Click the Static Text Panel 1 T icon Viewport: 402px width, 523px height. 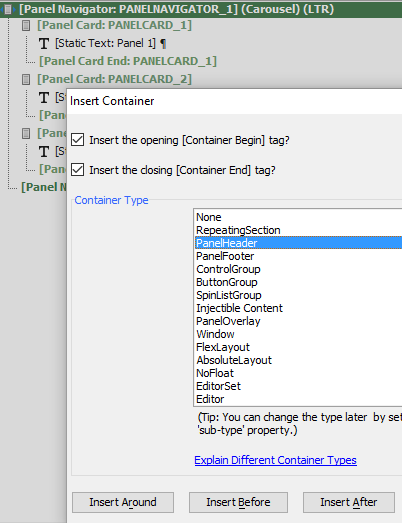click(44, 43)
